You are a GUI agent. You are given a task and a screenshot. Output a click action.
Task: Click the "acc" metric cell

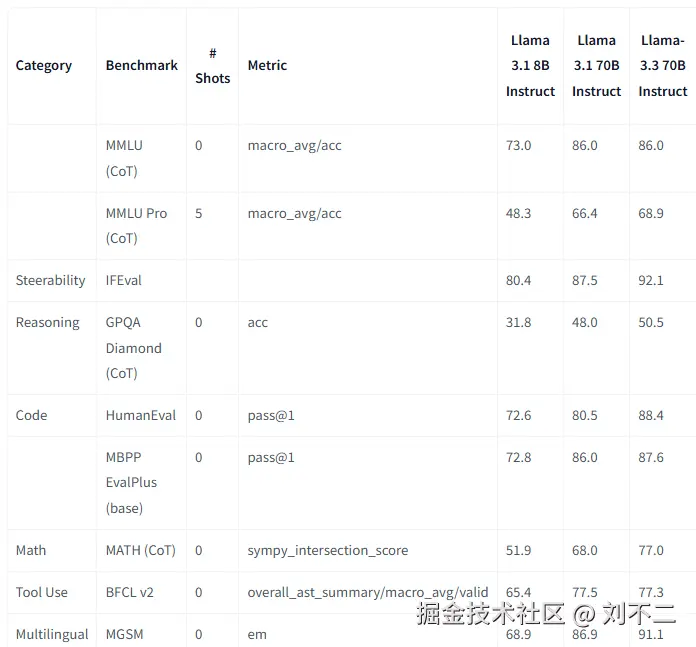257,323
